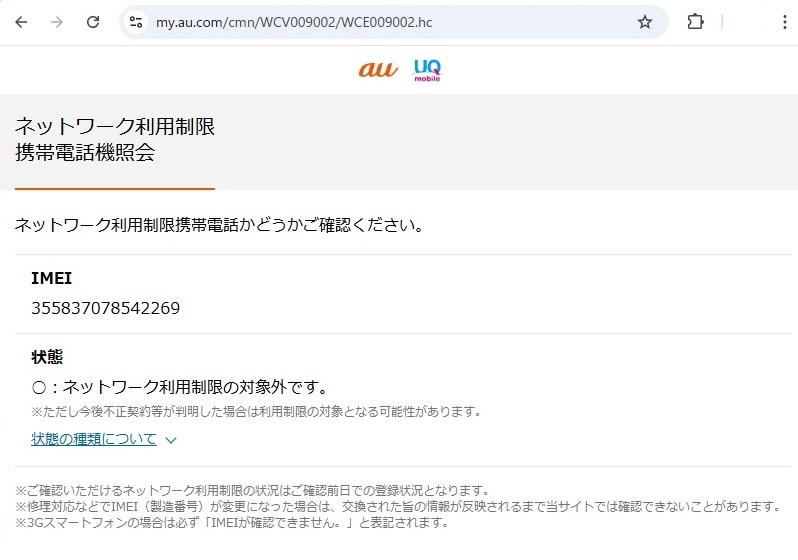
Task: Go forward with the browser arrow
Action: point(57,22)
